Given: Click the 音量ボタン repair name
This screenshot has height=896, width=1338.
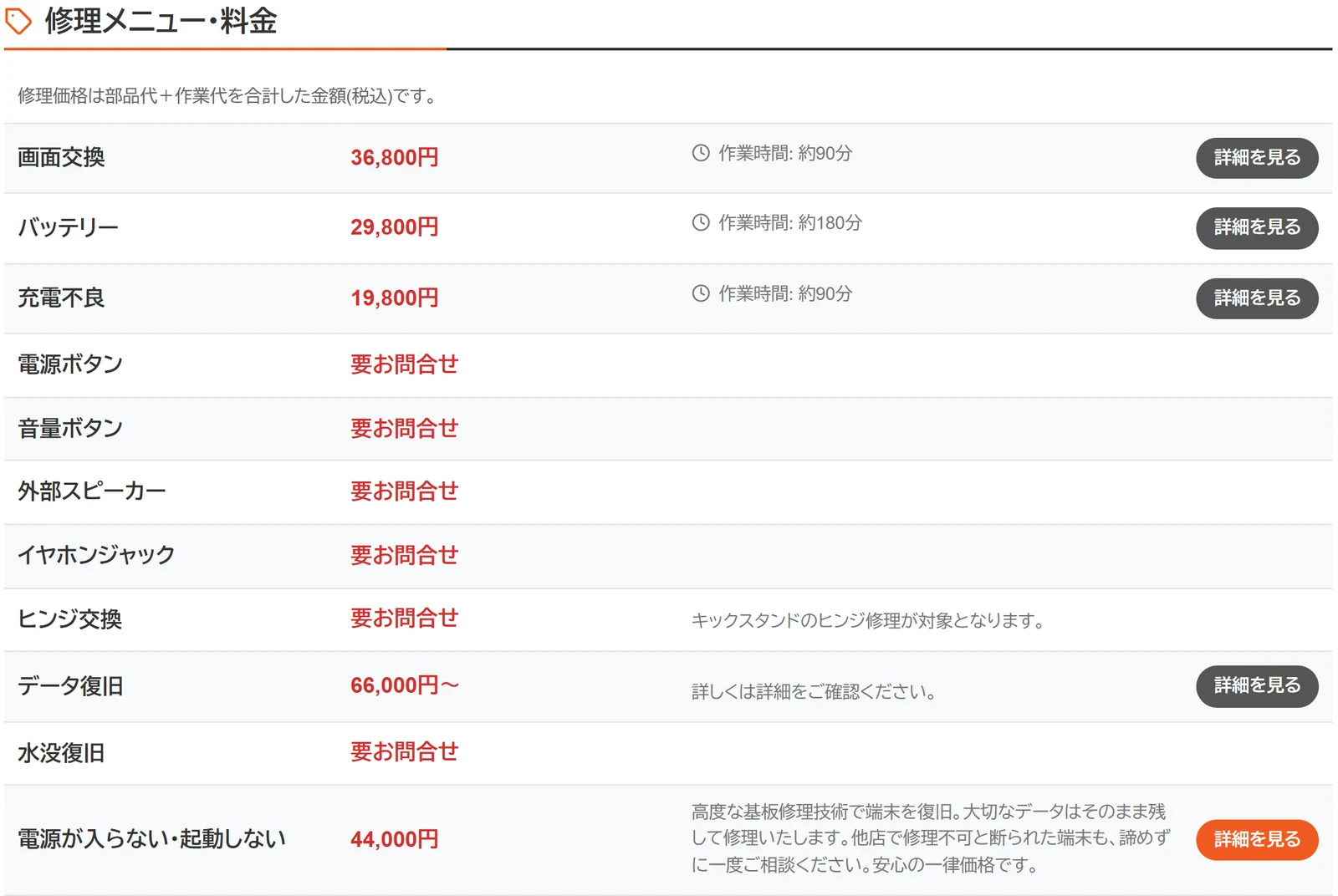Looking at the screenshot, I should (70, 429).
